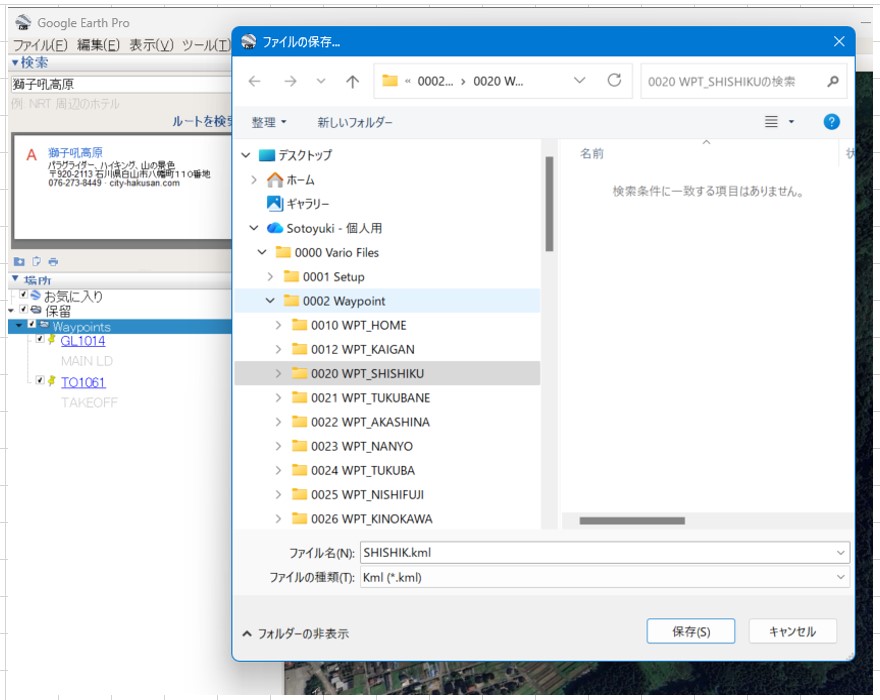Open the 整理 menu in dialog
Viewport: 880px width, 700px height.
268,122
